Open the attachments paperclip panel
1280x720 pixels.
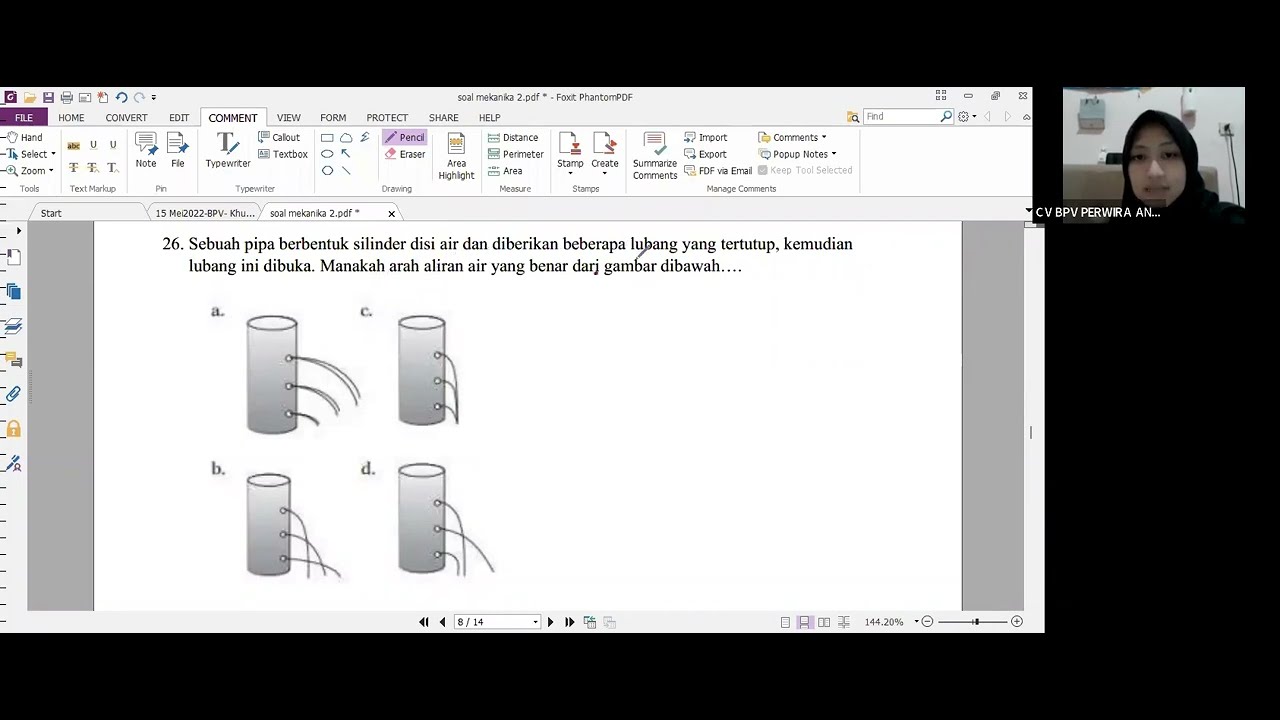click(x=13, y=394)
